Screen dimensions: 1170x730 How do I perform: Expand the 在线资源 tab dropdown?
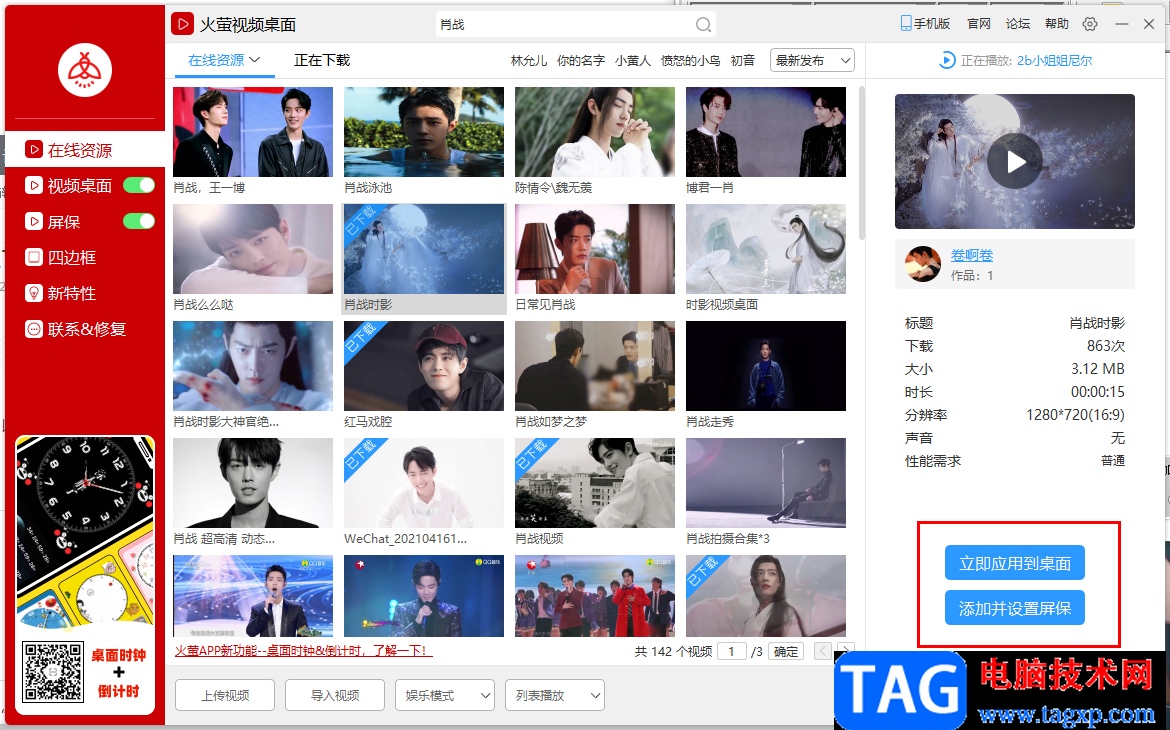254,60
